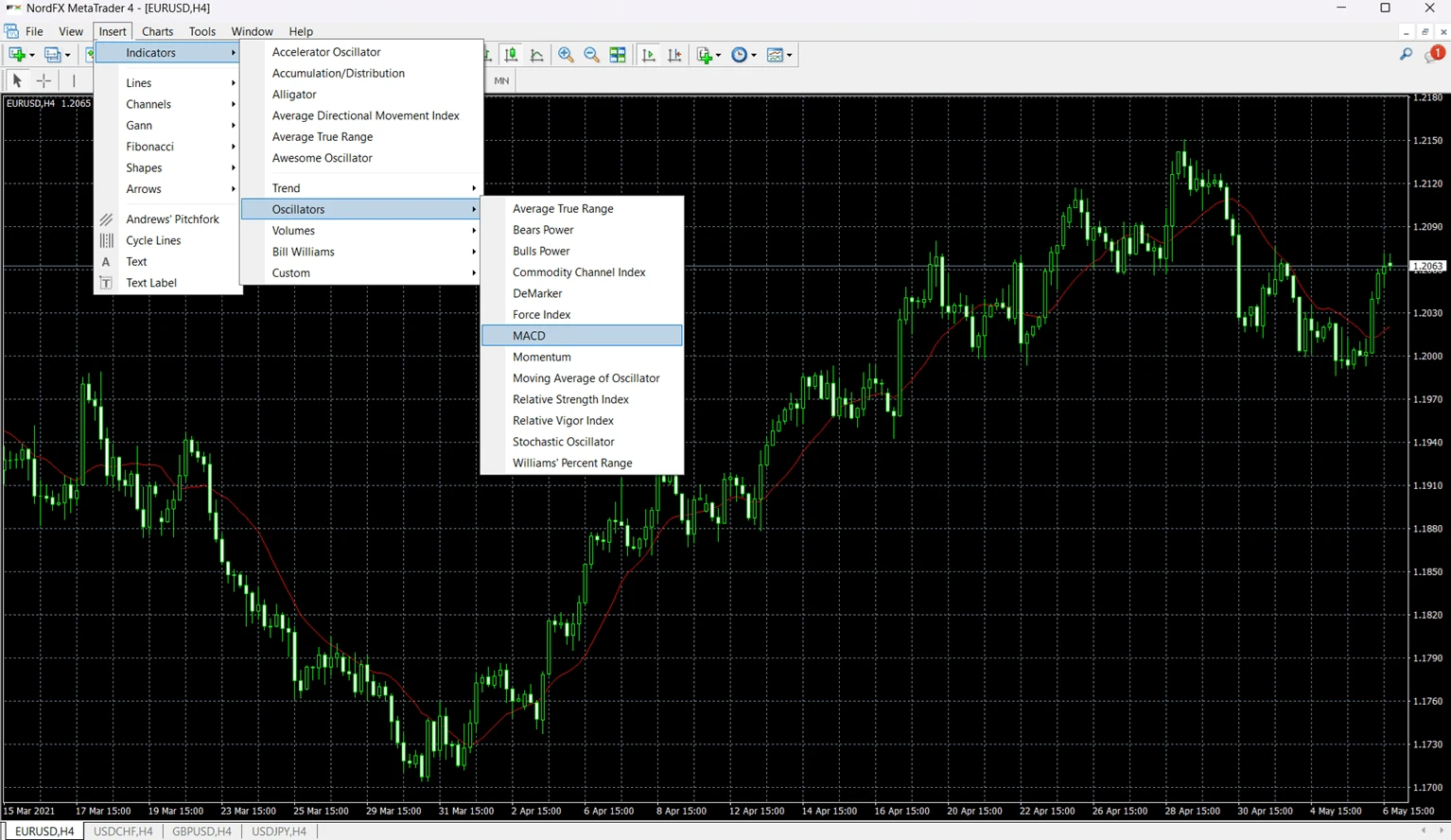Screen dimensions: 1451x840
Task: Switch chart to line chart icon
Action: coord(537,55)
